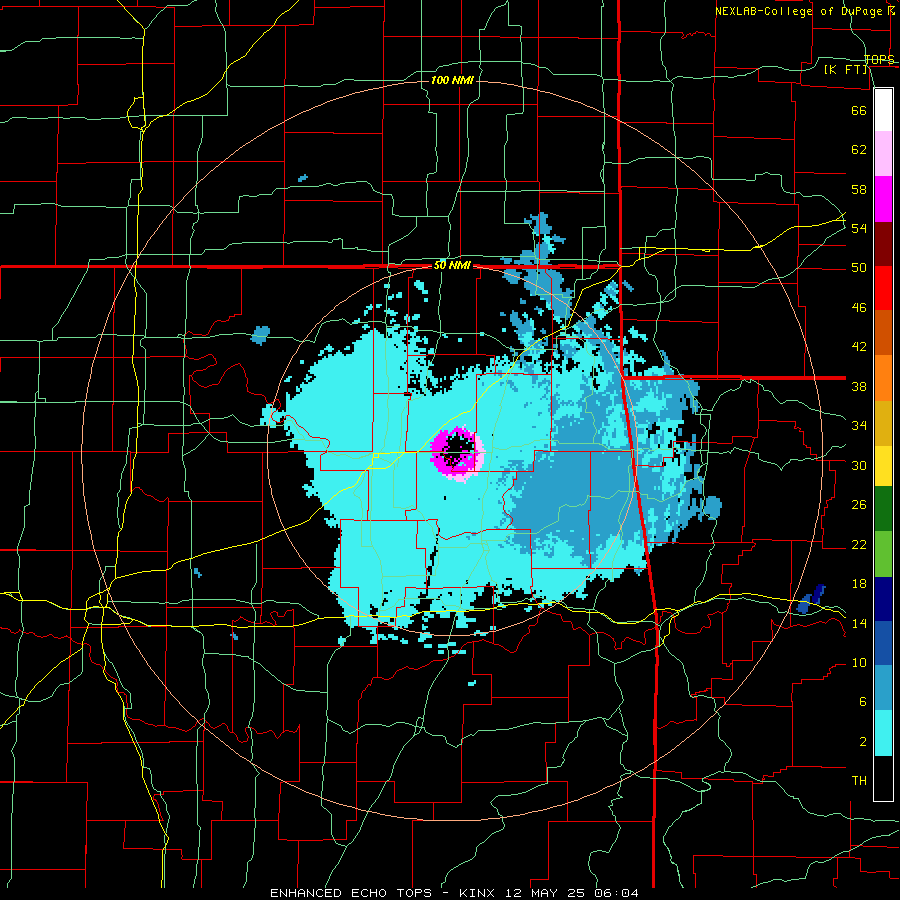This screenshot has height=900, width=900.
Task: Click the 66 label on the scale
Action: pos(859,110)
